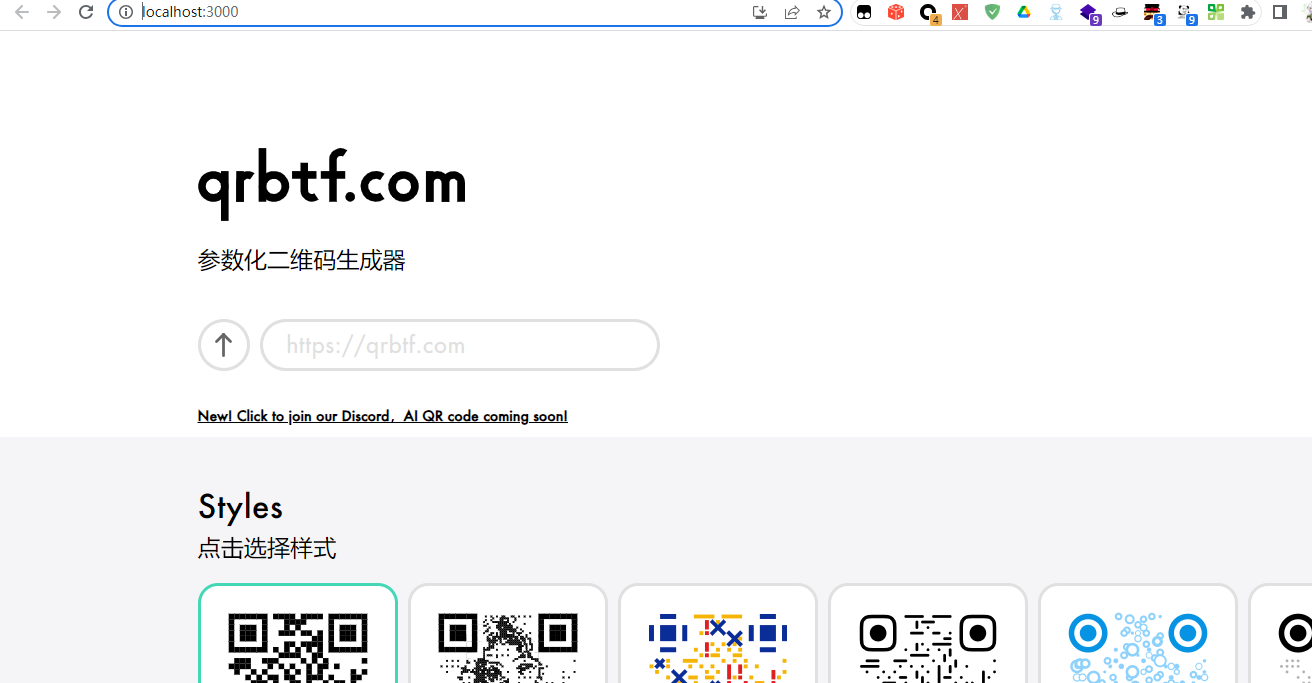1312x683 pixels.
Task: Open the green QR grid extension
Action: [1216, 12]
